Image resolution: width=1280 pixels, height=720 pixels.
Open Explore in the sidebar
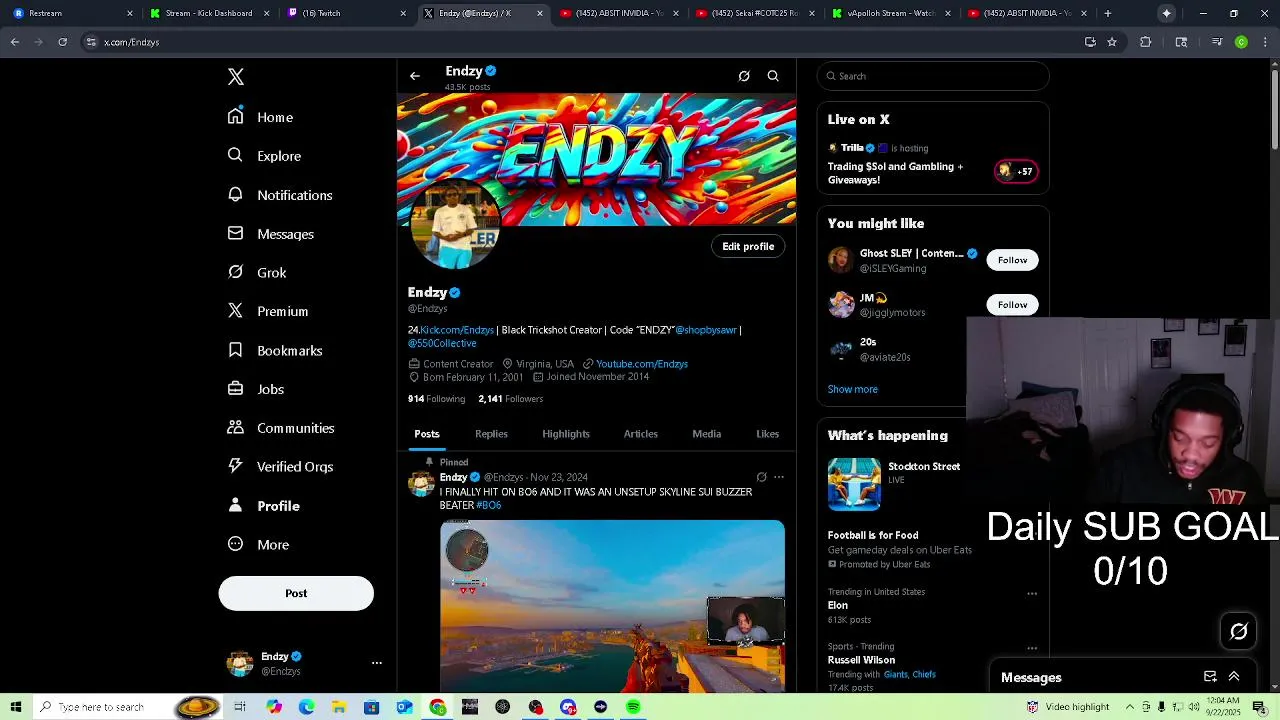tap(264, 156)
